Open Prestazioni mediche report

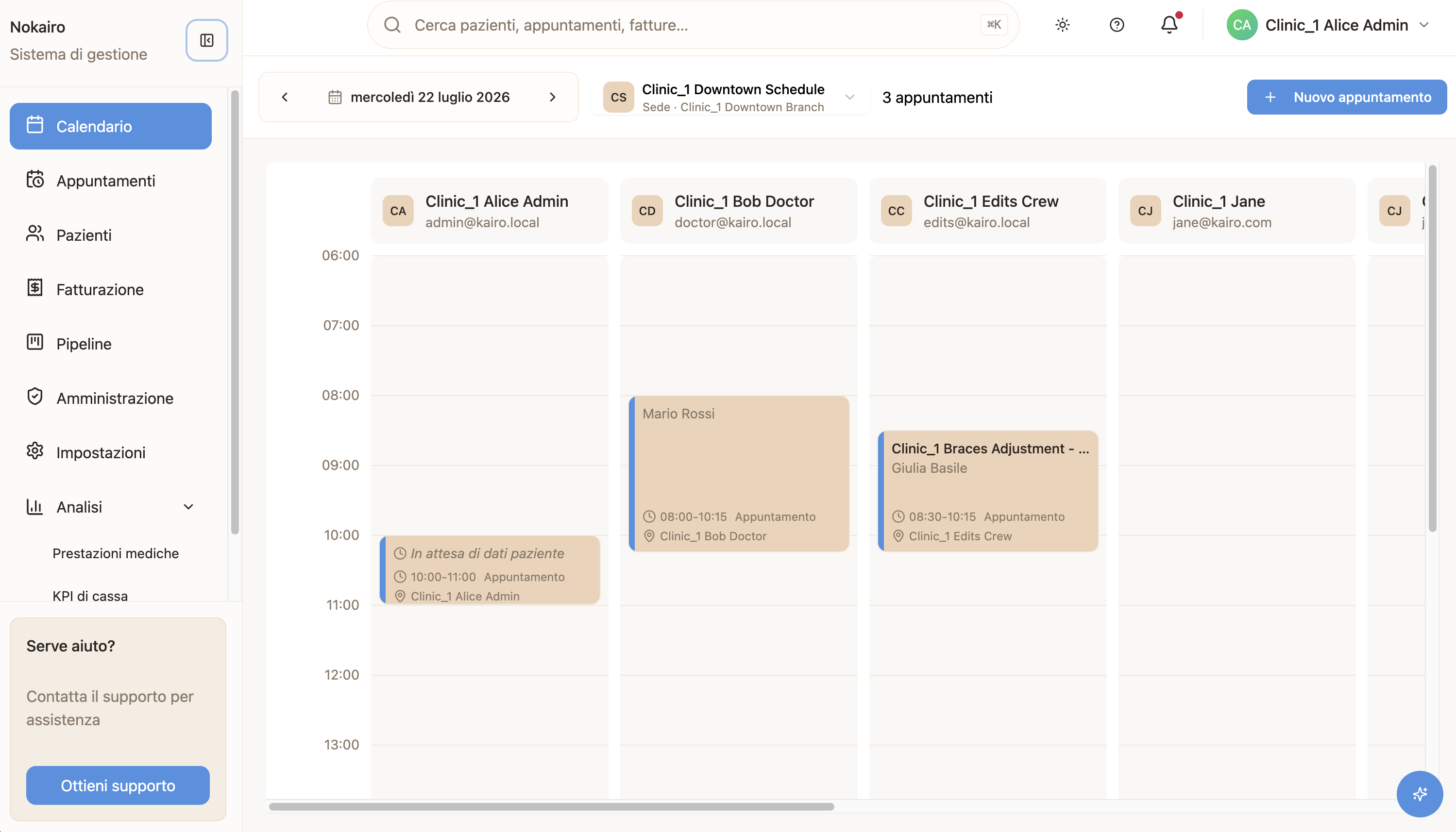coord(116,553)
